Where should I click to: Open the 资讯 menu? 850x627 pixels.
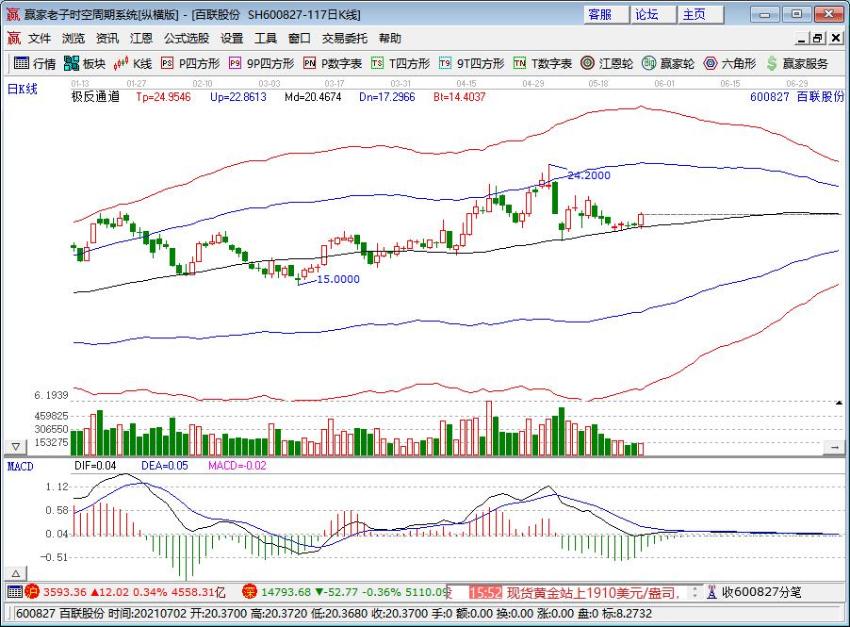click(107, 38)
